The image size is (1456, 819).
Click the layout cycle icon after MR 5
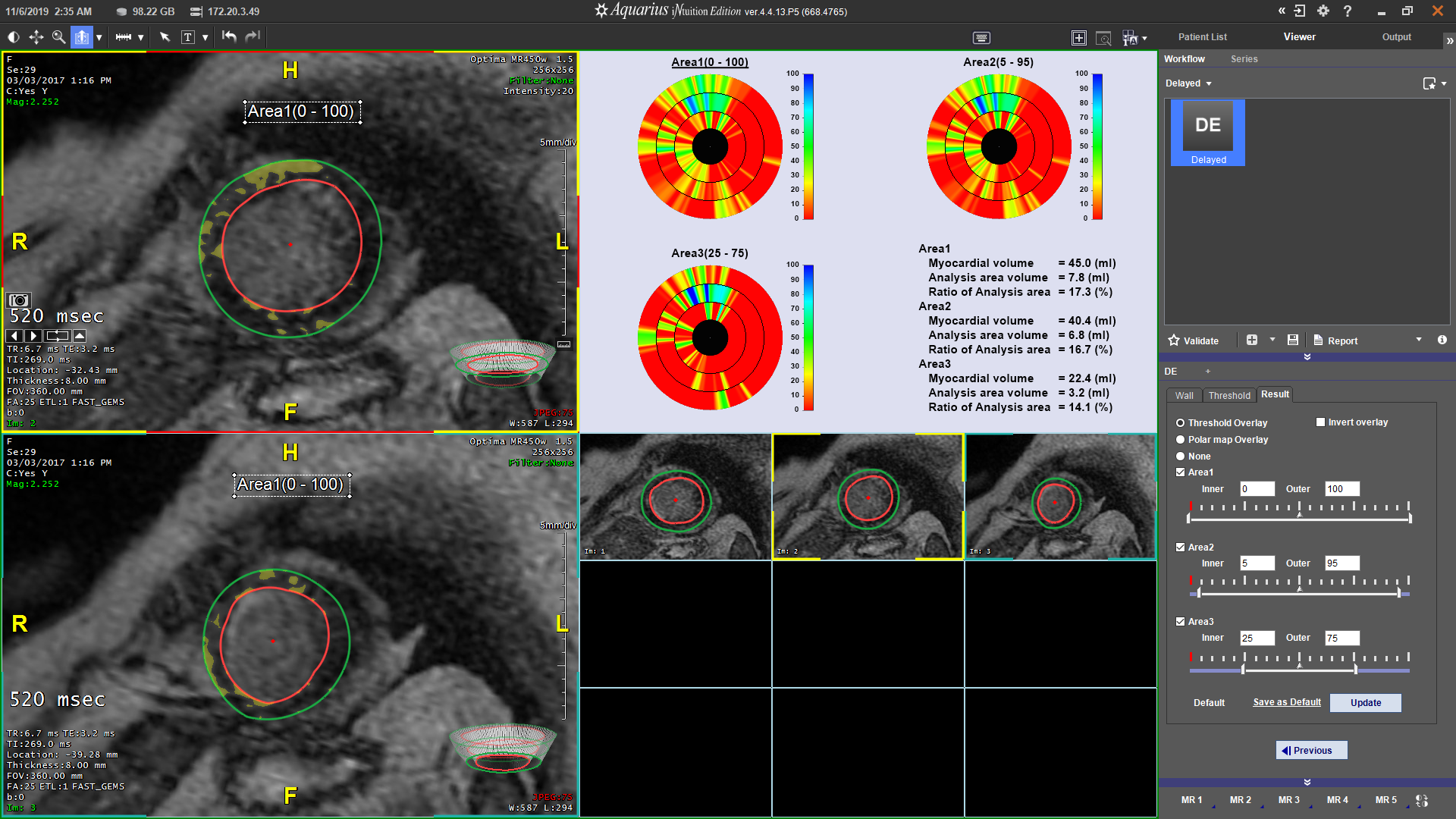coord(1422,800)
